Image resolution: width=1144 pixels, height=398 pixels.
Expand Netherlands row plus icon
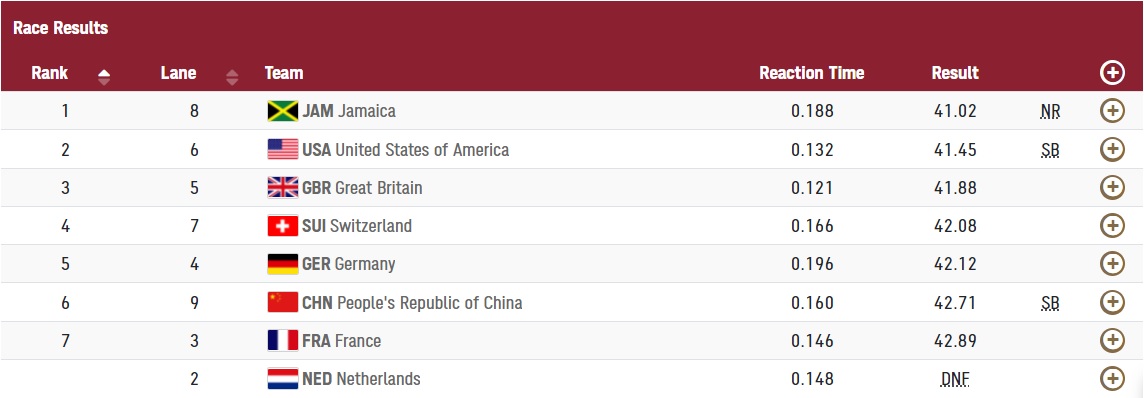coord(1111,378)
